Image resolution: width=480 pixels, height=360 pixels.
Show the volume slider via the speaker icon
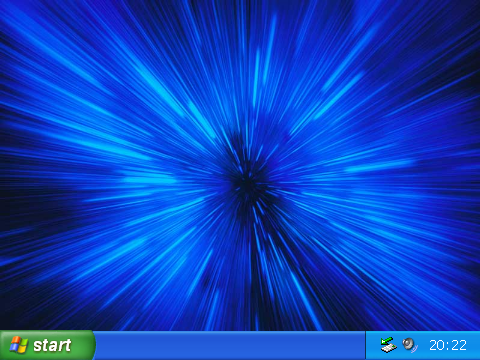[x=410, y=345]
